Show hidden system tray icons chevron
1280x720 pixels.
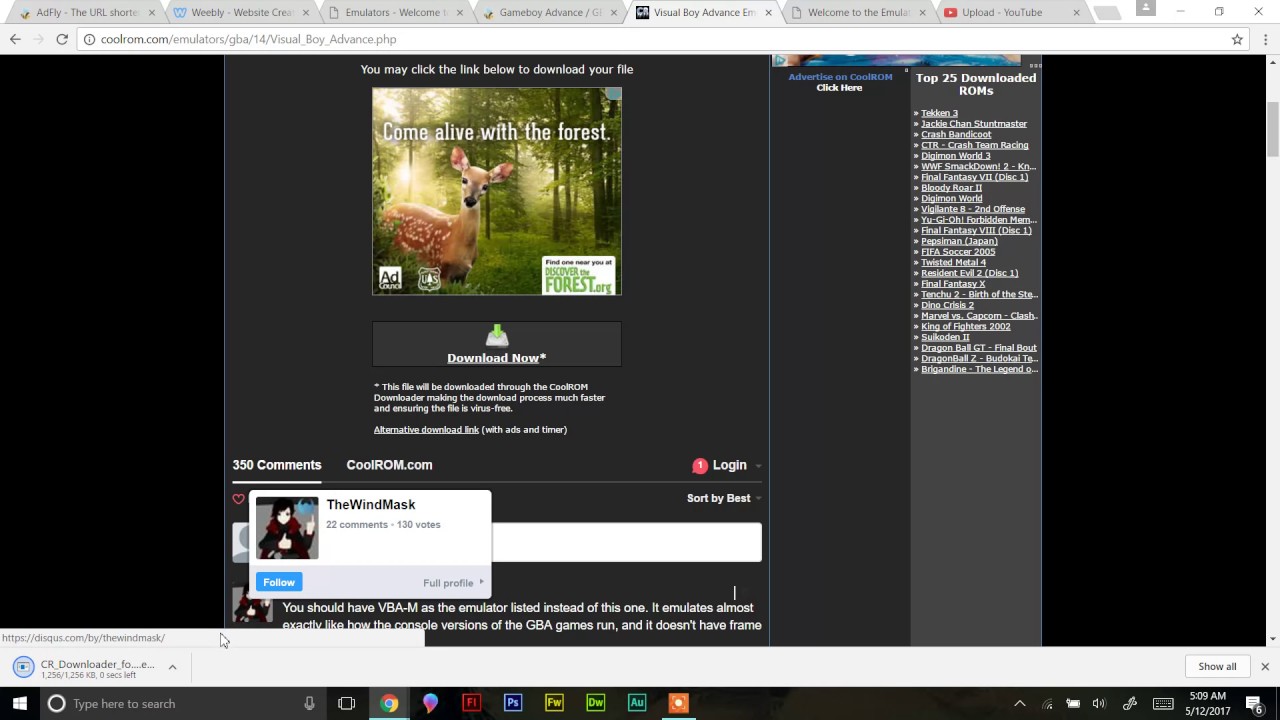(x=1020, y=703)
